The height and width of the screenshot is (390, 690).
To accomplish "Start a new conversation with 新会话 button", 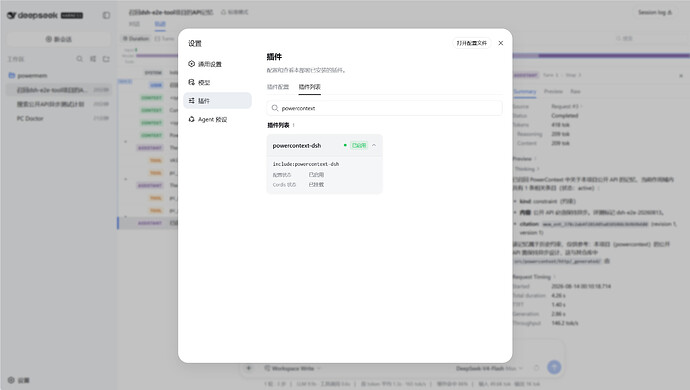I will [59, 39].
